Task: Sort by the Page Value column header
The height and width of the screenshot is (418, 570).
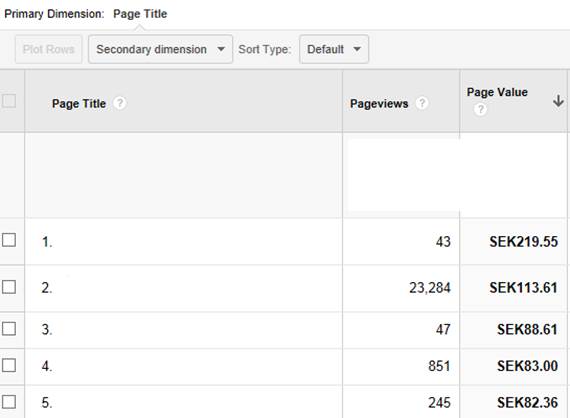Action: [x=497, y=92]
